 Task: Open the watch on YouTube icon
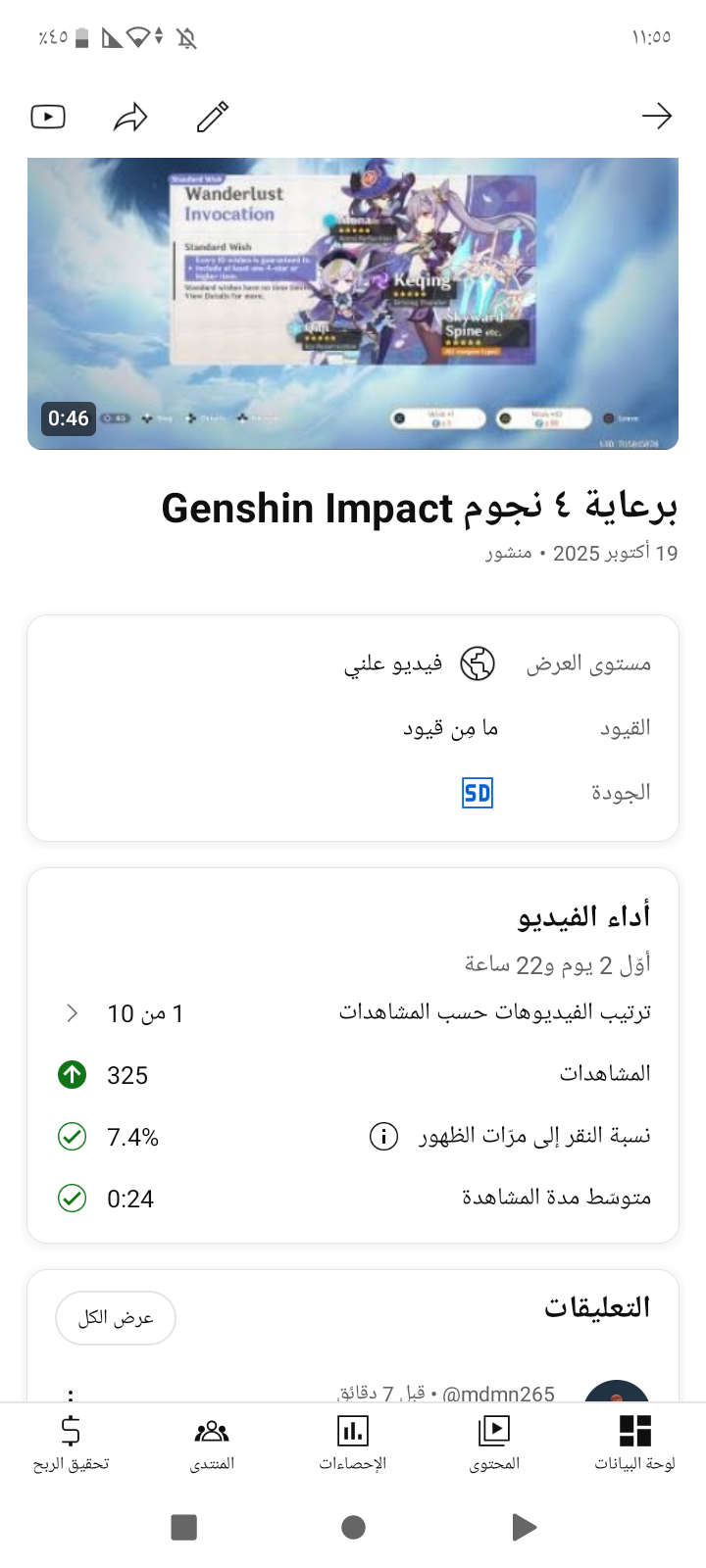(48, 118)
